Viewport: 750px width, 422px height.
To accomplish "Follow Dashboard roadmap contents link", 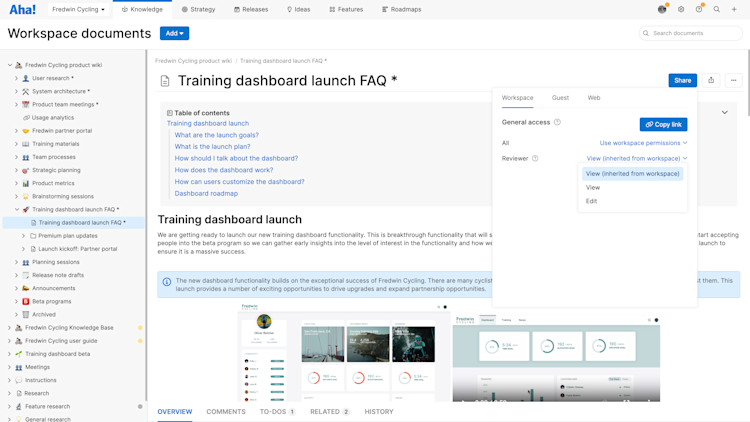I will click(206, 193).
